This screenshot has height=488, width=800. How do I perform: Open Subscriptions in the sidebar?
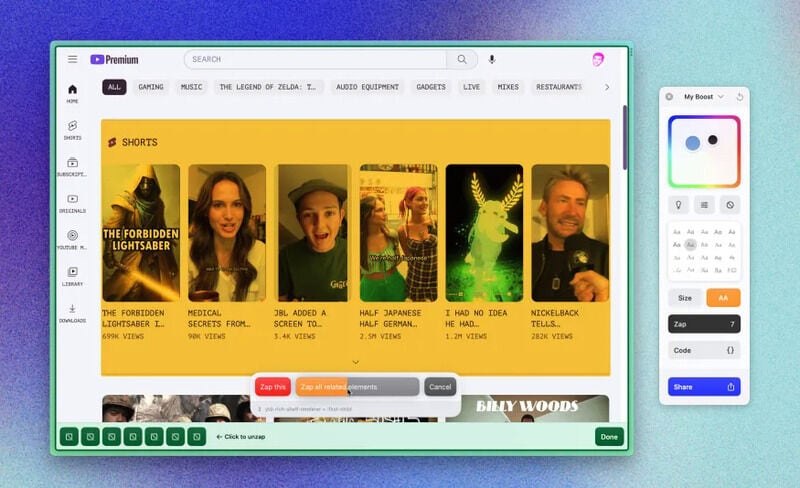[x=72, y=166]
